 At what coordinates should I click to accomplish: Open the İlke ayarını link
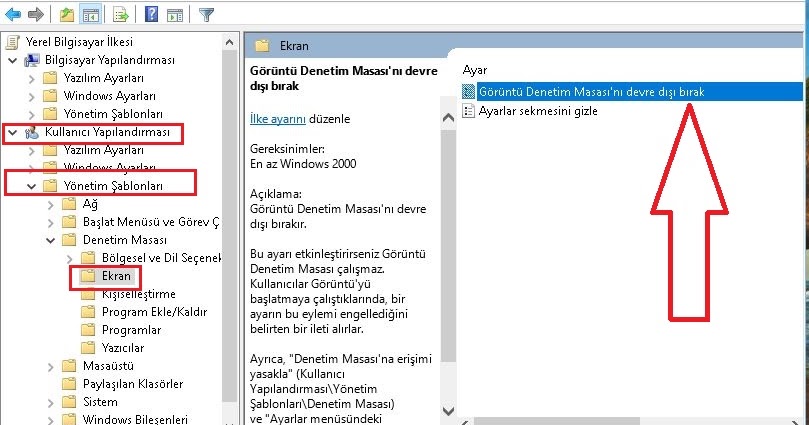point(278,119)
